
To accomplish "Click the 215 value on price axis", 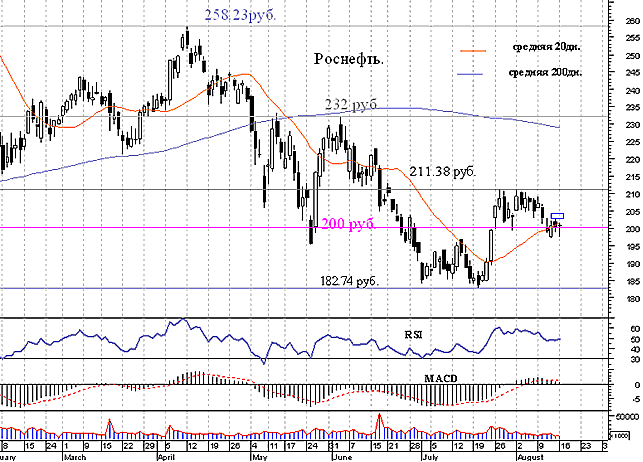I will (633, 177).
